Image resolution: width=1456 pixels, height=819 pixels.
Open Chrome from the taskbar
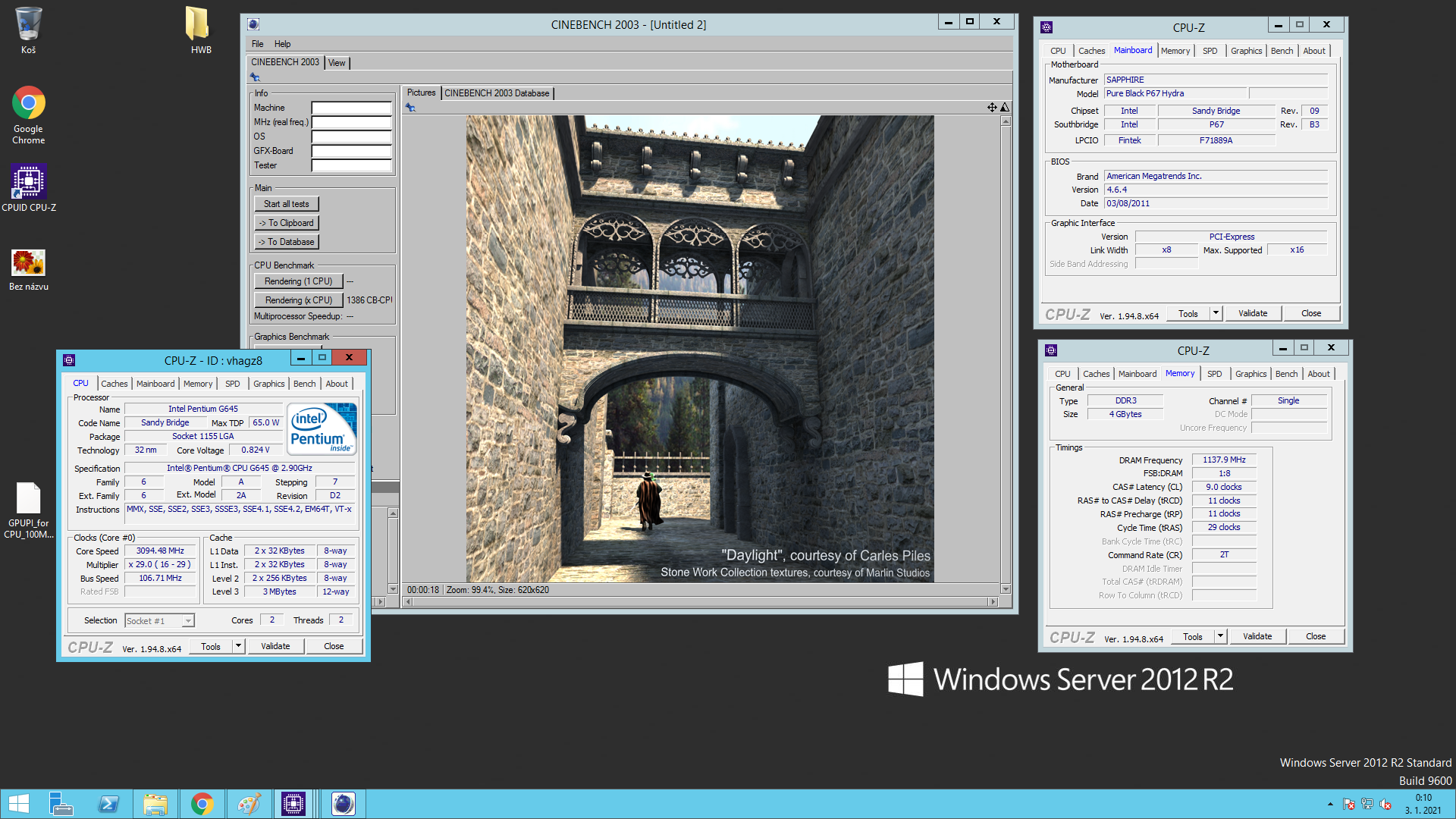[202, 804]
